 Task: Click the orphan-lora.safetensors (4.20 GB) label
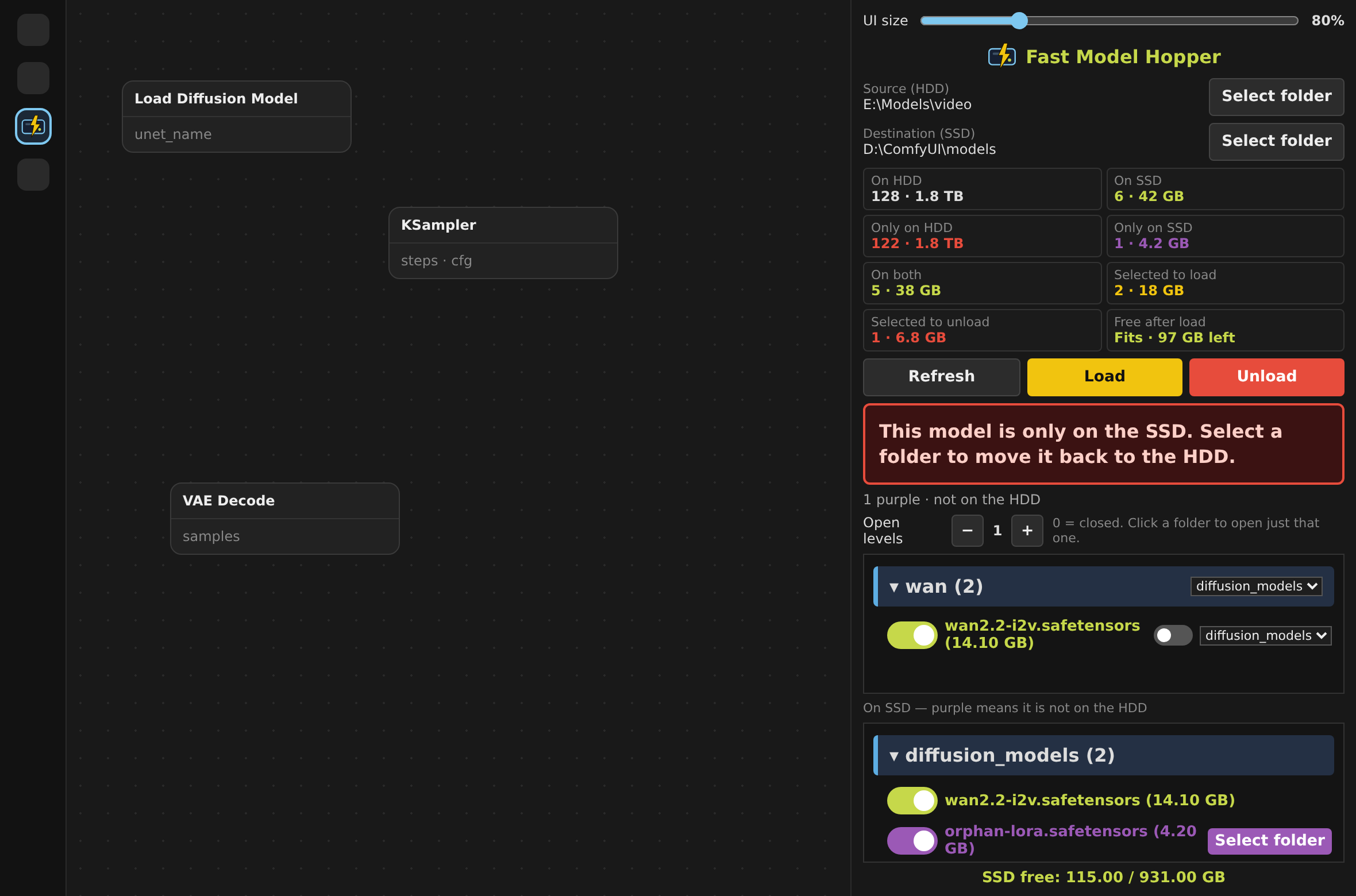(1070, 840)
